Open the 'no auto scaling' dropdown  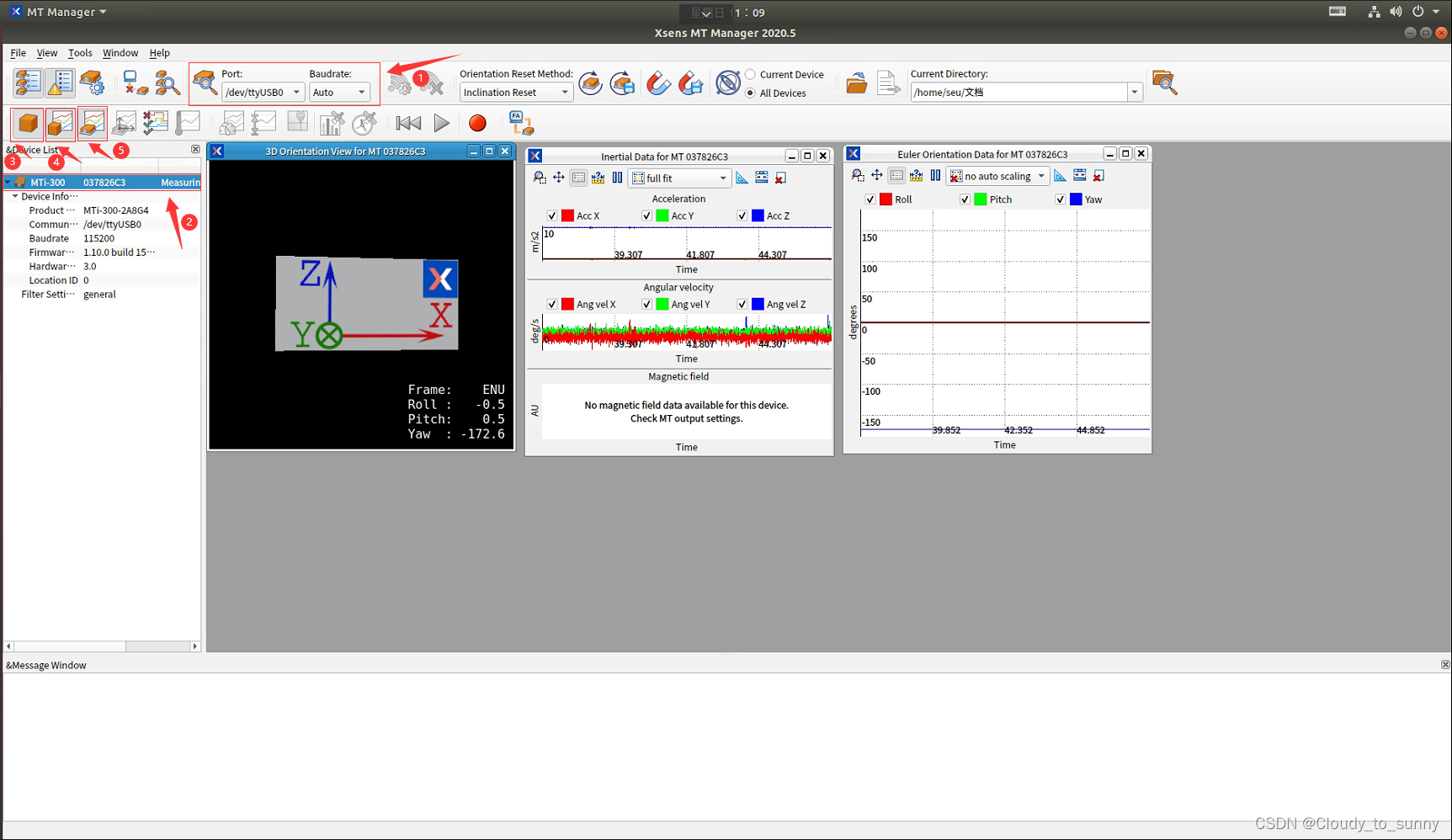pos(997,176)
